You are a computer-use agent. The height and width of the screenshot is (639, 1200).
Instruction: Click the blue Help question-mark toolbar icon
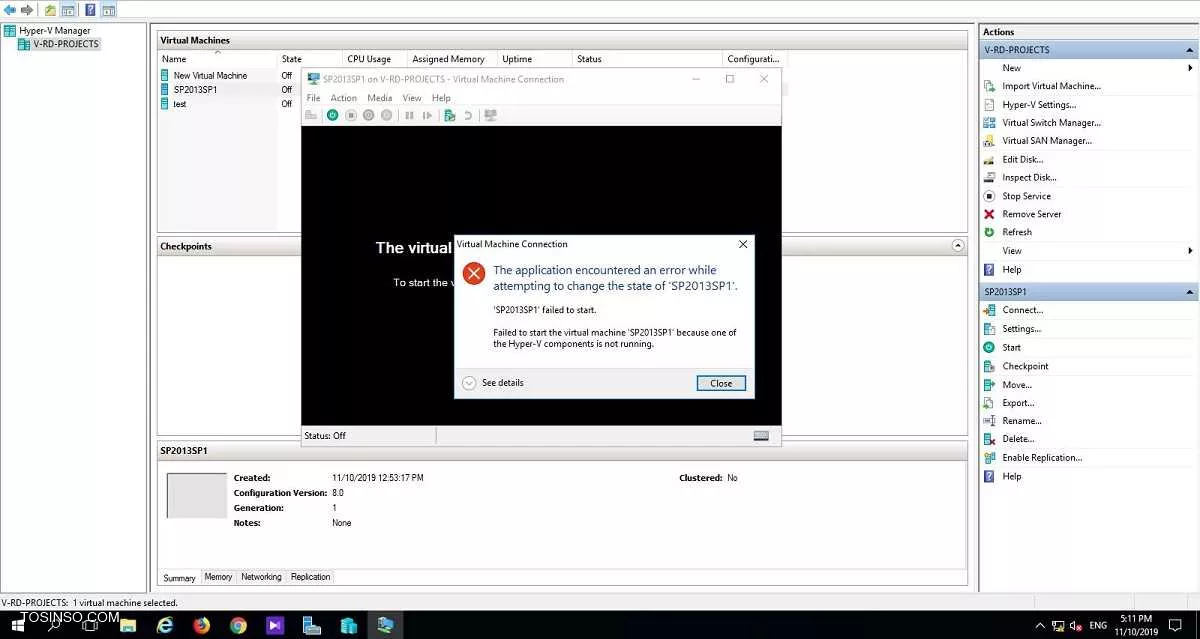coord(90,10)
